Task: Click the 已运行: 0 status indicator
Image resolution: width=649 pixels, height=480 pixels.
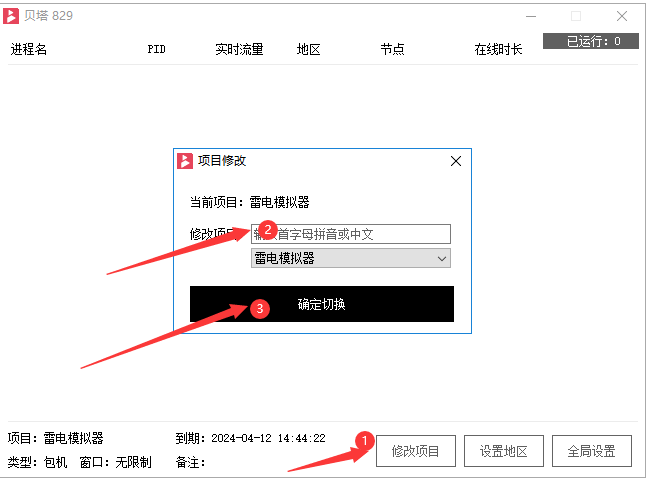Action: (x=591, y=41)
